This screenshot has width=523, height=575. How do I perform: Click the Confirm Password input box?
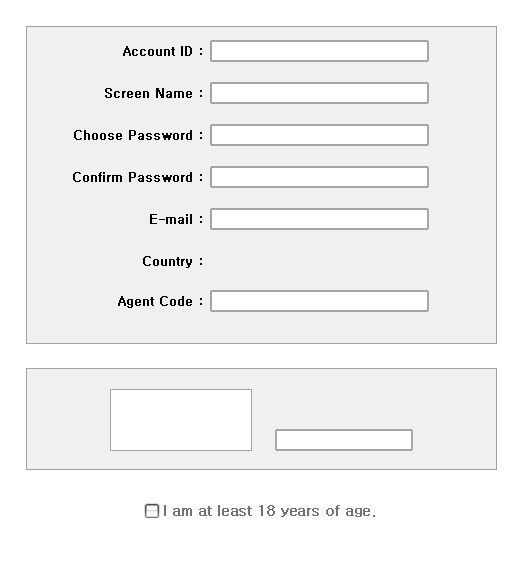click(x=319, y=177)
